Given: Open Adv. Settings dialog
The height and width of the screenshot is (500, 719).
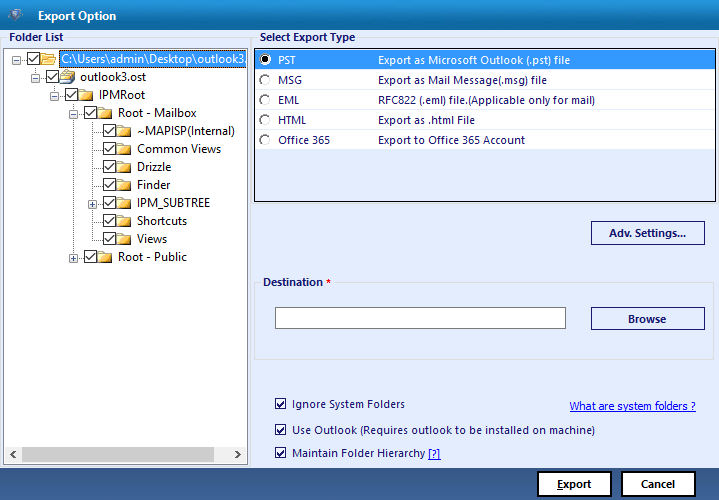Looking at the screenshot, I should click(647, 233).
